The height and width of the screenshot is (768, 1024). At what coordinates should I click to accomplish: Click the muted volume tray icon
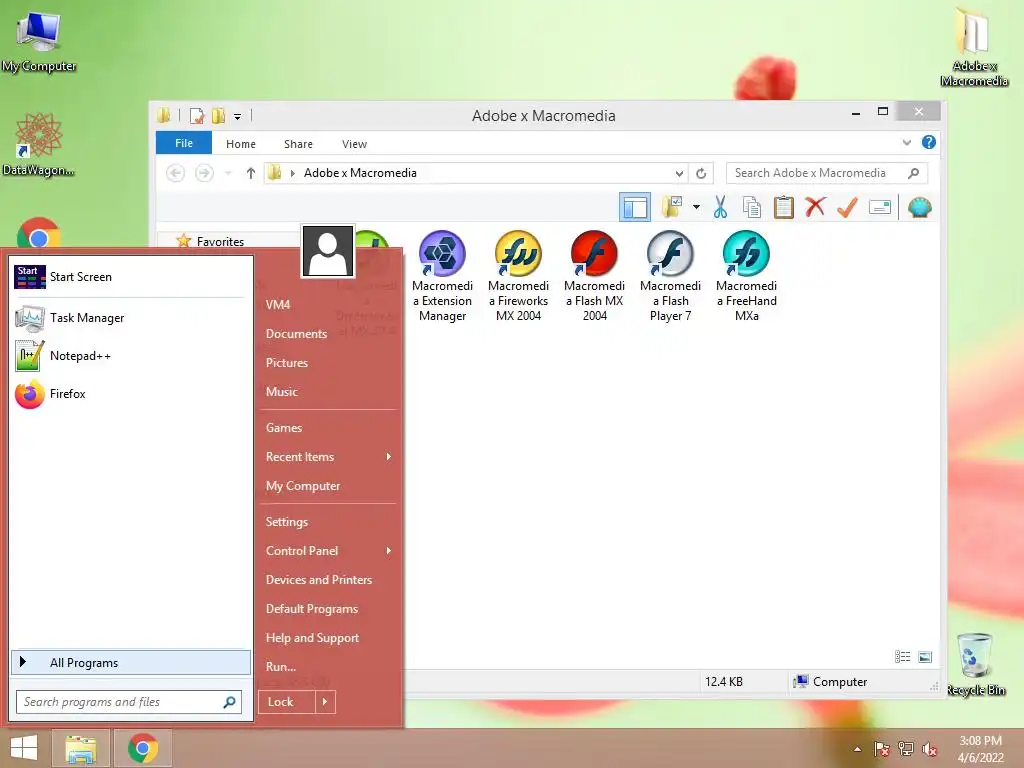(929, 749)
